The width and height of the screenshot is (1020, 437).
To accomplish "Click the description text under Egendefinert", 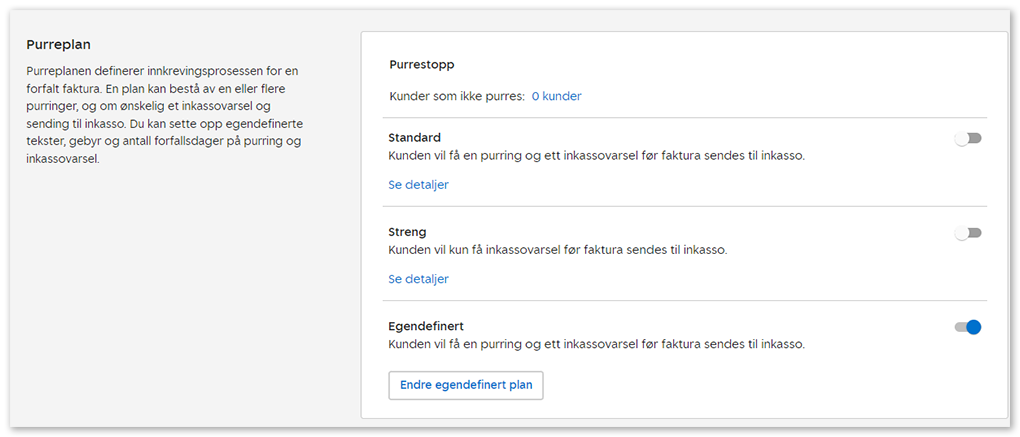I will click(596, 344).
